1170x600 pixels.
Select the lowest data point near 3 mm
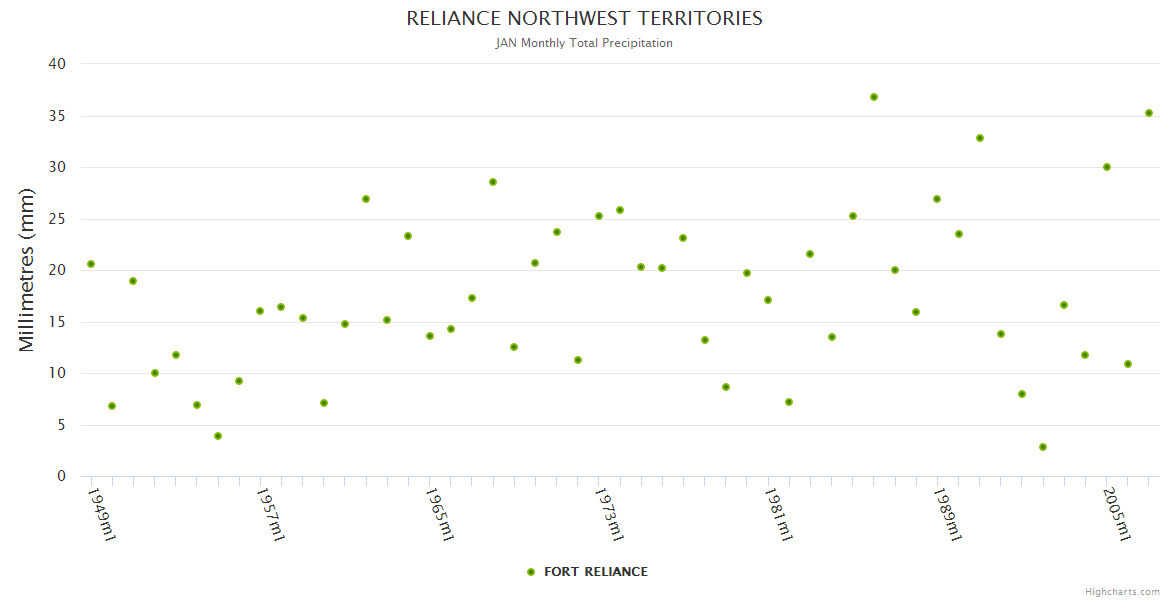pos(1043,447)
